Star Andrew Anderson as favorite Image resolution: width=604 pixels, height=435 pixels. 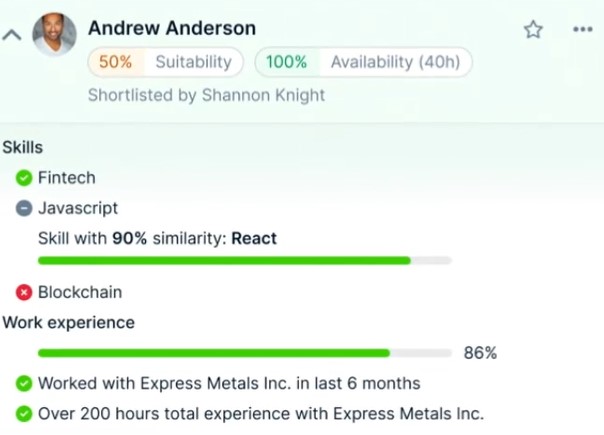click(x=533, y=30)
